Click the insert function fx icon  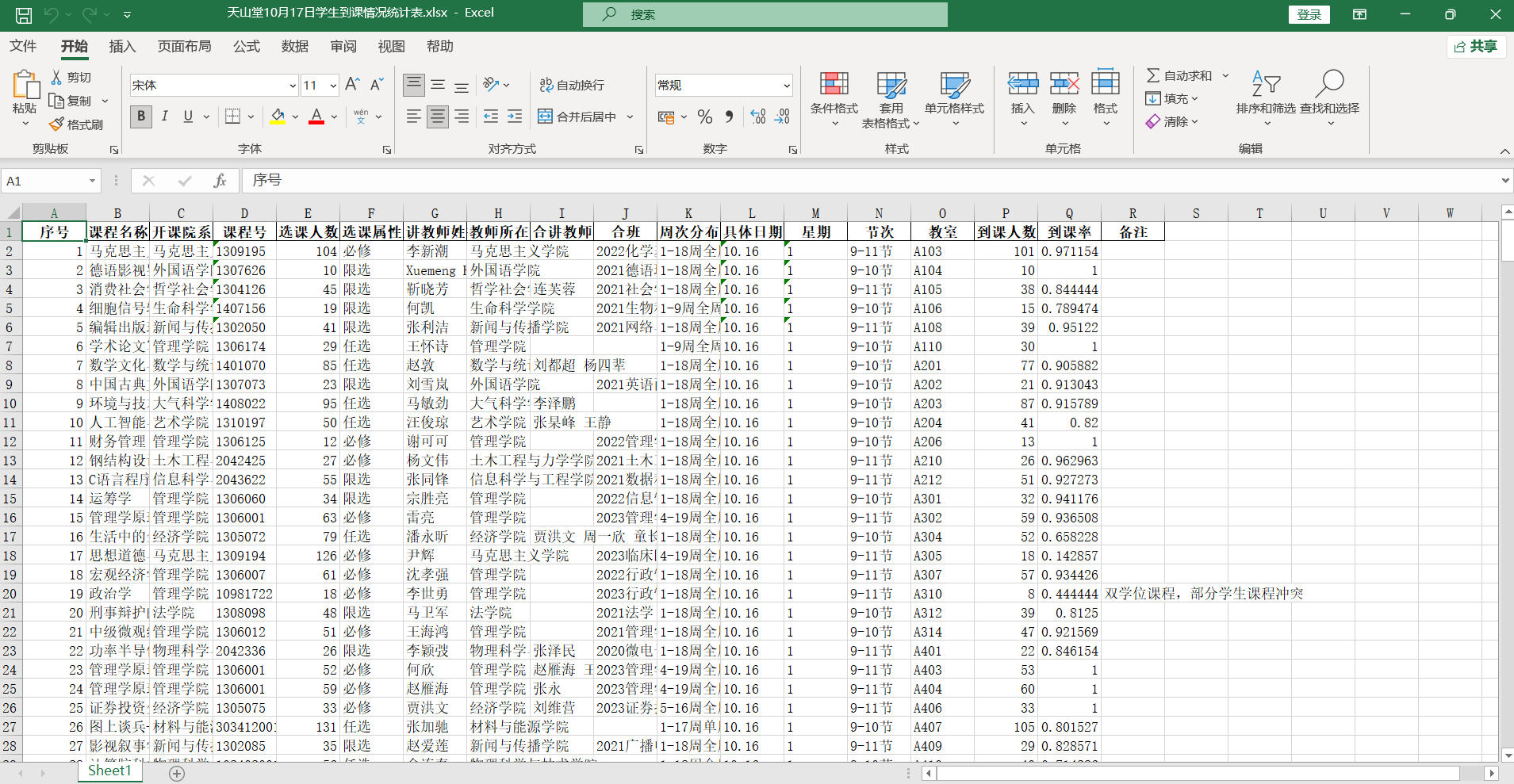click(220, 181)
